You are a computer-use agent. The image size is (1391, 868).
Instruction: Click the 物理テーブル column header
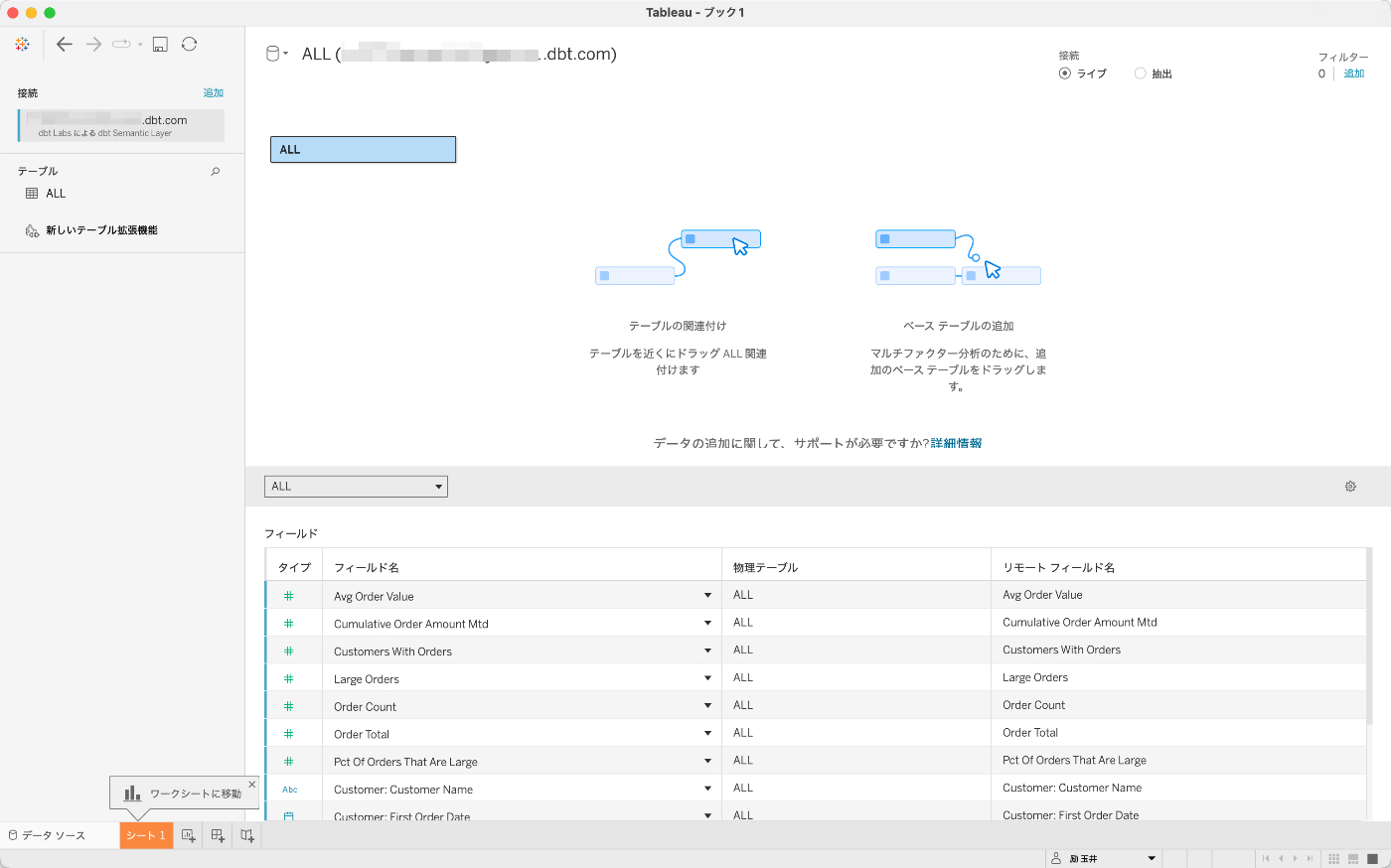coord(856,567)
